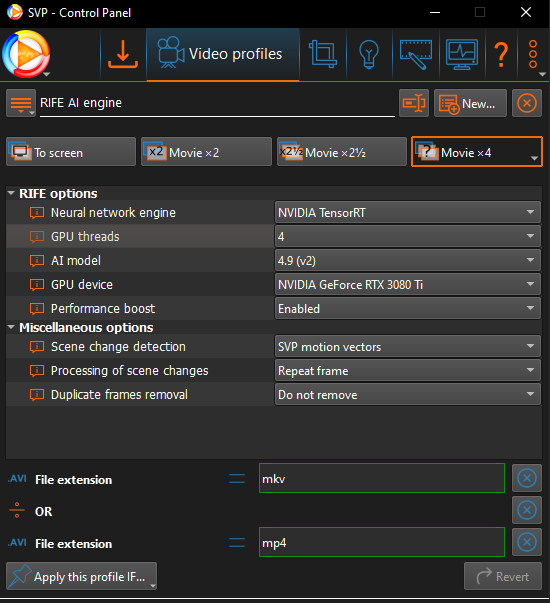Remove the mkv file extension condition
Image resolution: width=550 pixels, height=603 pixels.
527,478
